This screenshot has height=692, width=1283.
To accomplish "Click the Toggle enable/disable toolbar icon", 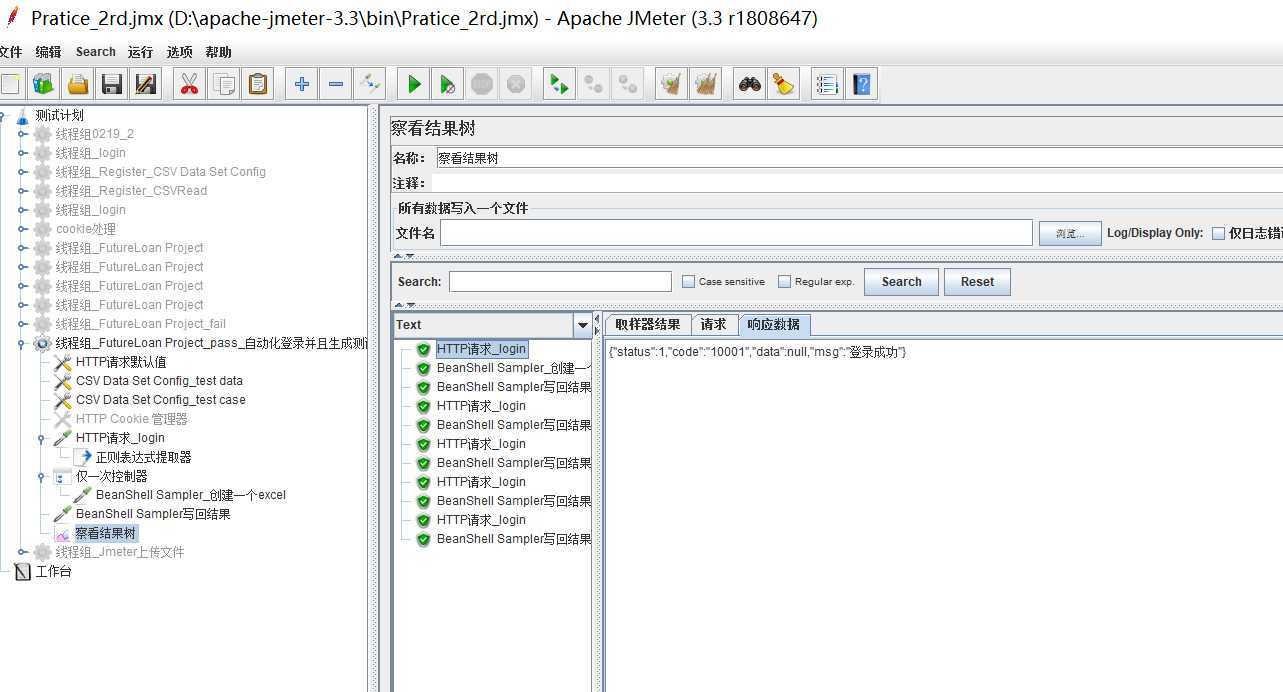I will (370, 84).
